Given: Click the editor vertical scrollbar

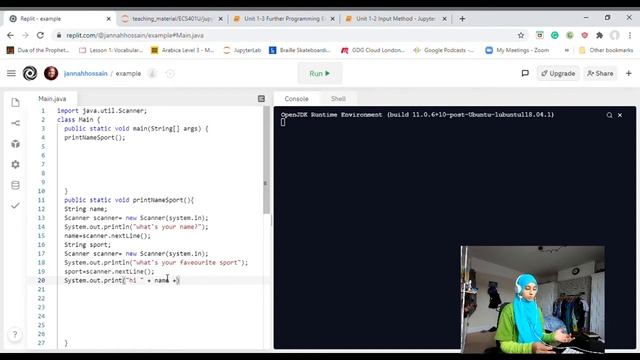Looking at the screenshot, I should (x=267, y=160).
